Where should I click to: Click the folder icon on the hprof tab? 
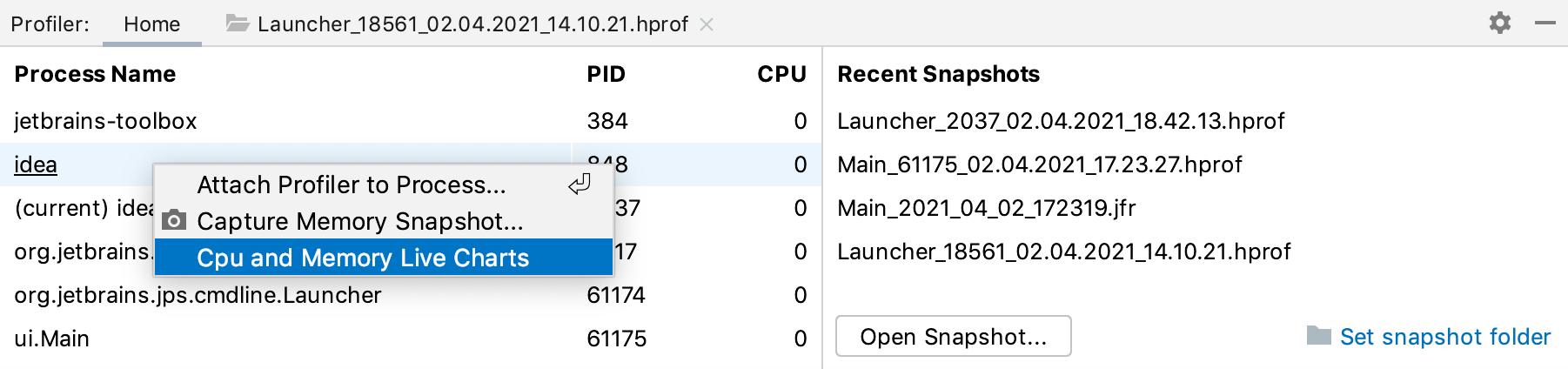tap(238, 23)
